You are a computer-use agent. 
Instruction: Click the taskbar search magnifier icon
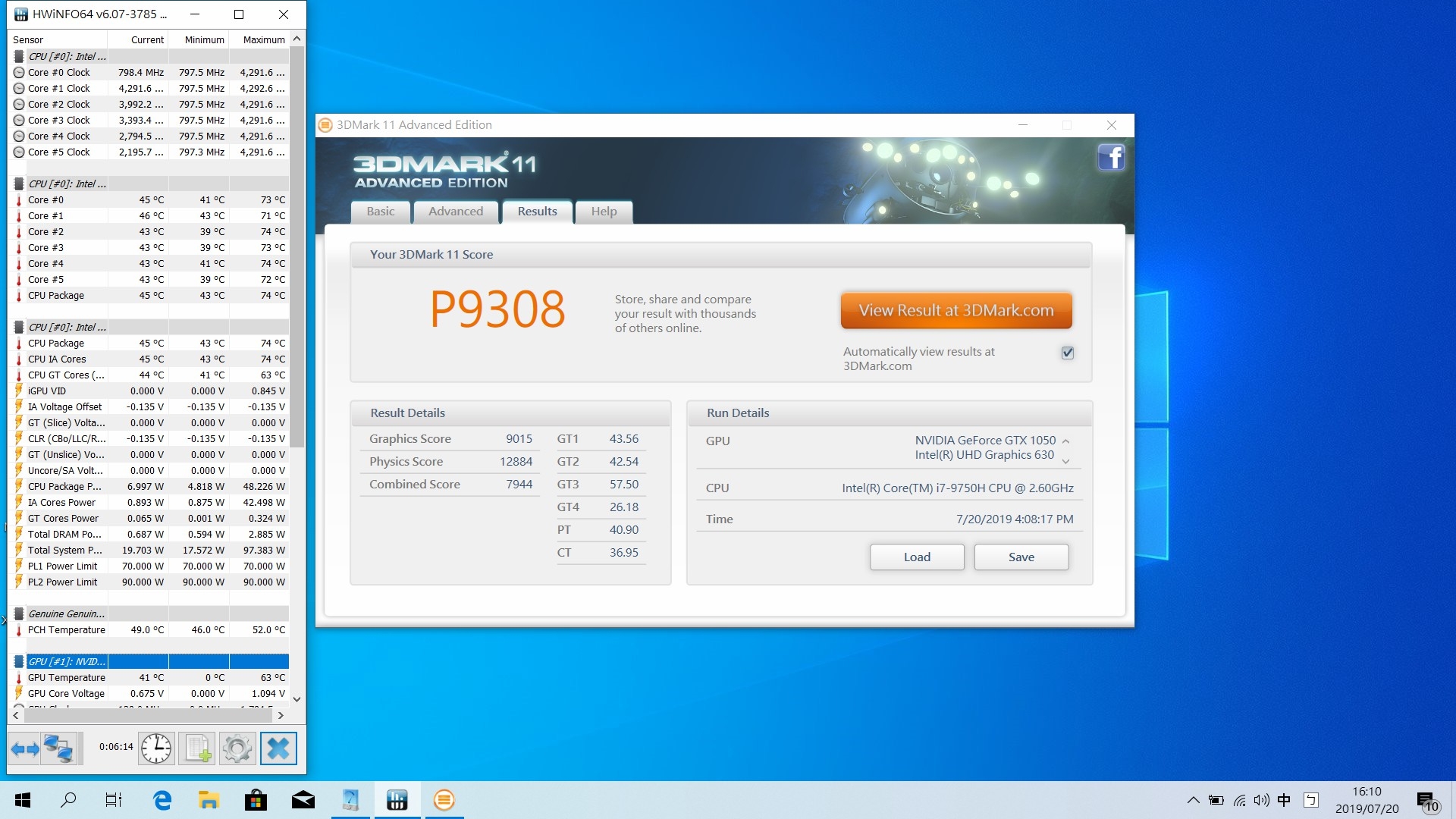tap(68, 800)
